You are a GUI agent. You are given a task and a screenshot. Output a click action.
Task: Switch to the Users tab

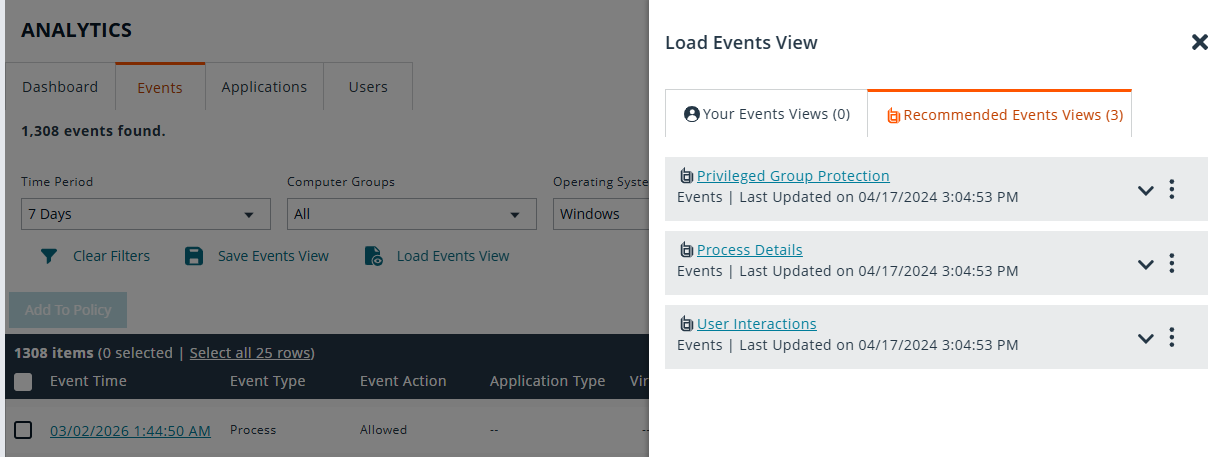click(x=368, y=87)
